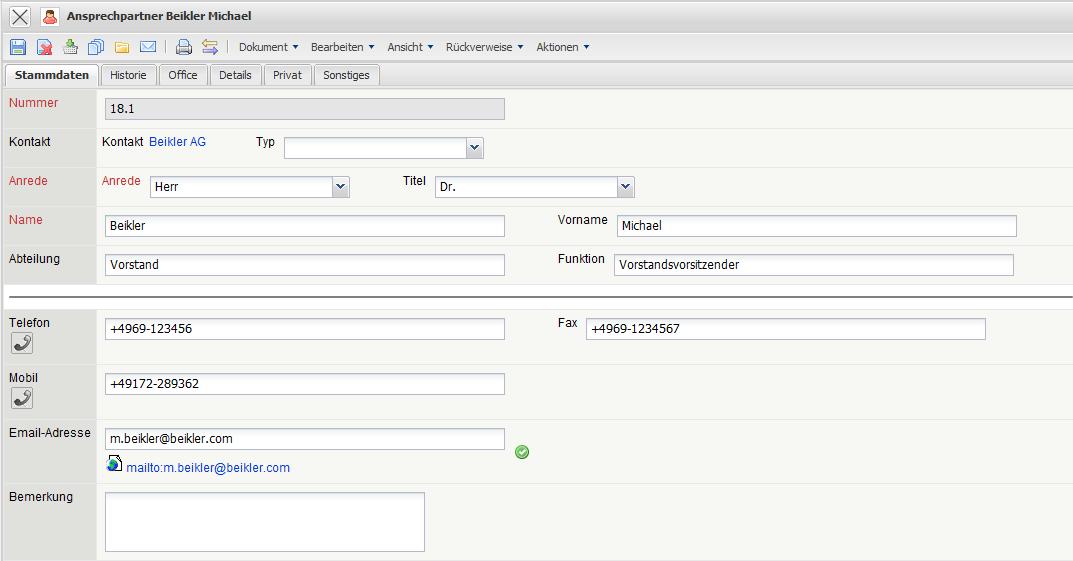Click the Funktion input field
The height and width of the screenshot is (561, 1073).
[813, 265]
